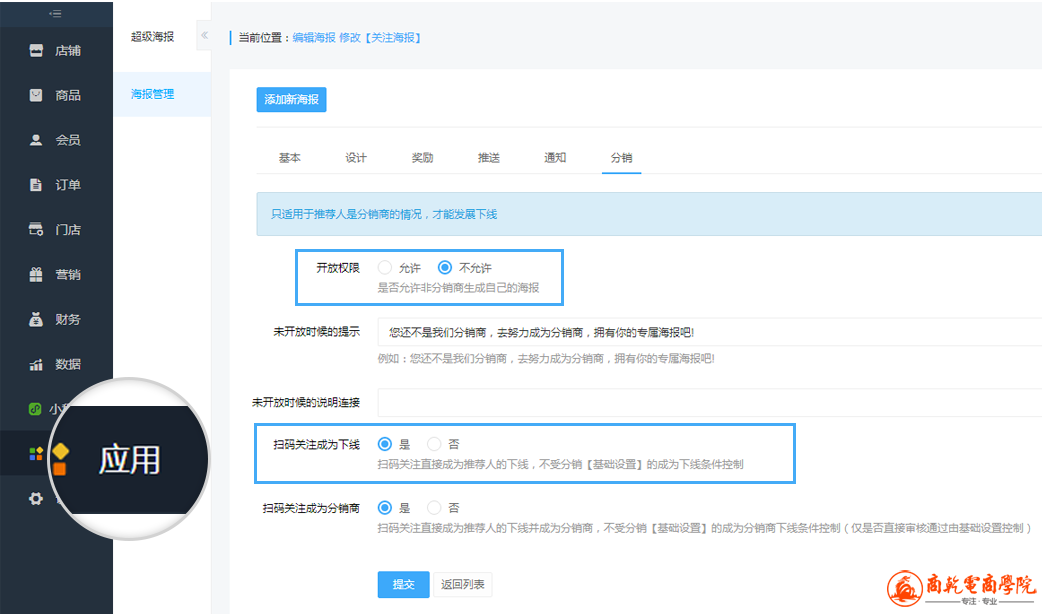
Task: Click the 订单 orders icon
Action: point(36,185)
